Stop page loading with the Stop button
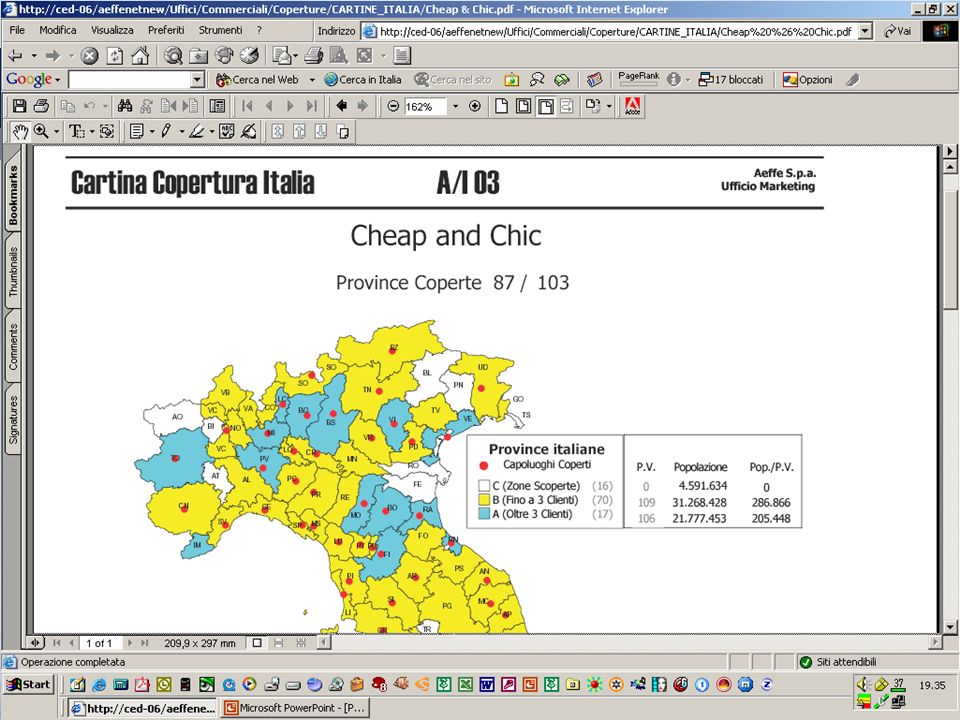960x720 pixels. (x=89, y=56)
